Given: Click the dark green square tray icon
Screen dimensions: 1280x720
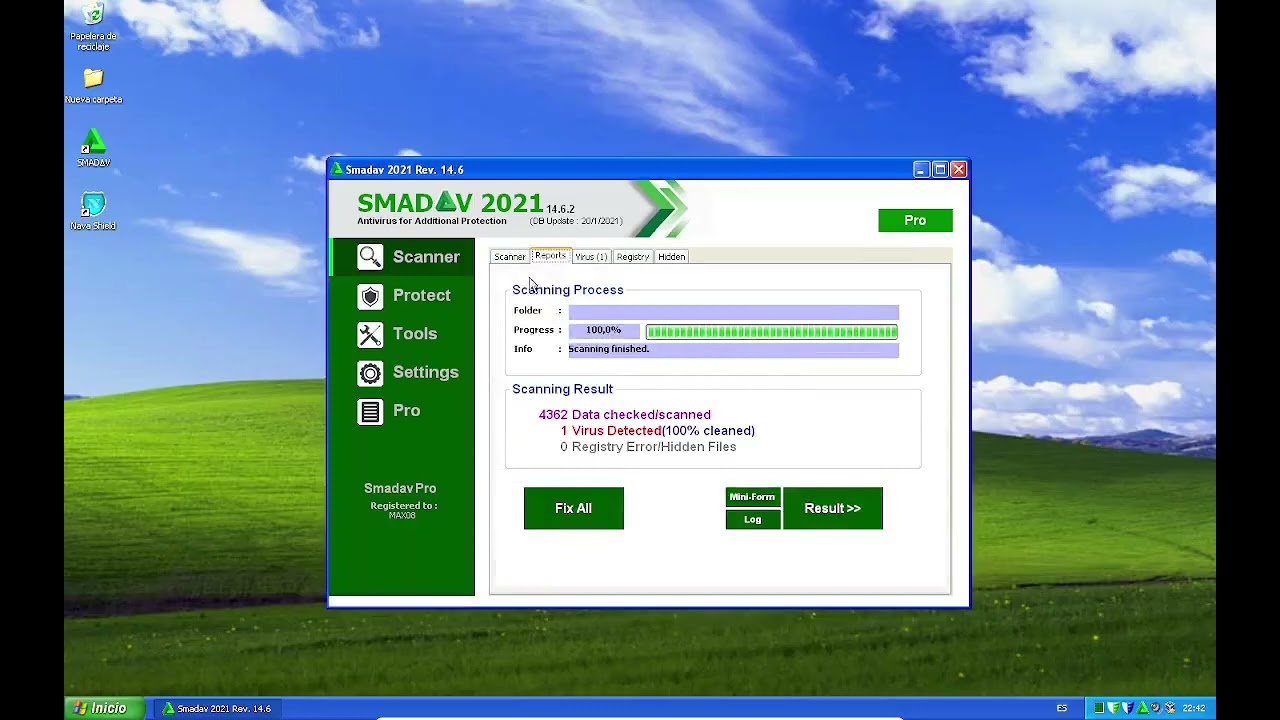Looking at the screenshot, I should click(1099, 708).
